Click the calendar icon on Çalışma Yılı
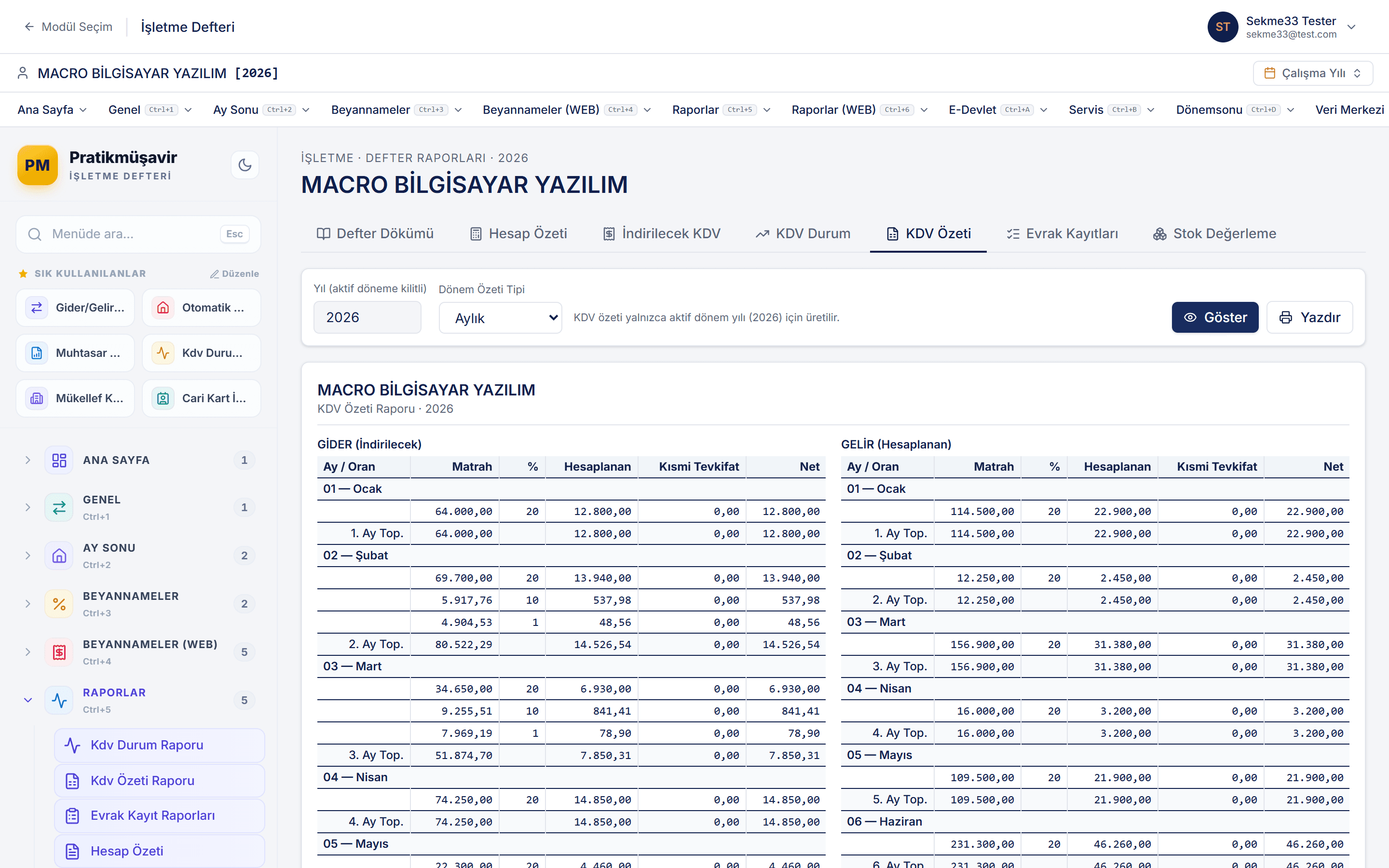Viewport: 1389px width, 868px height. pos(1270,73)
